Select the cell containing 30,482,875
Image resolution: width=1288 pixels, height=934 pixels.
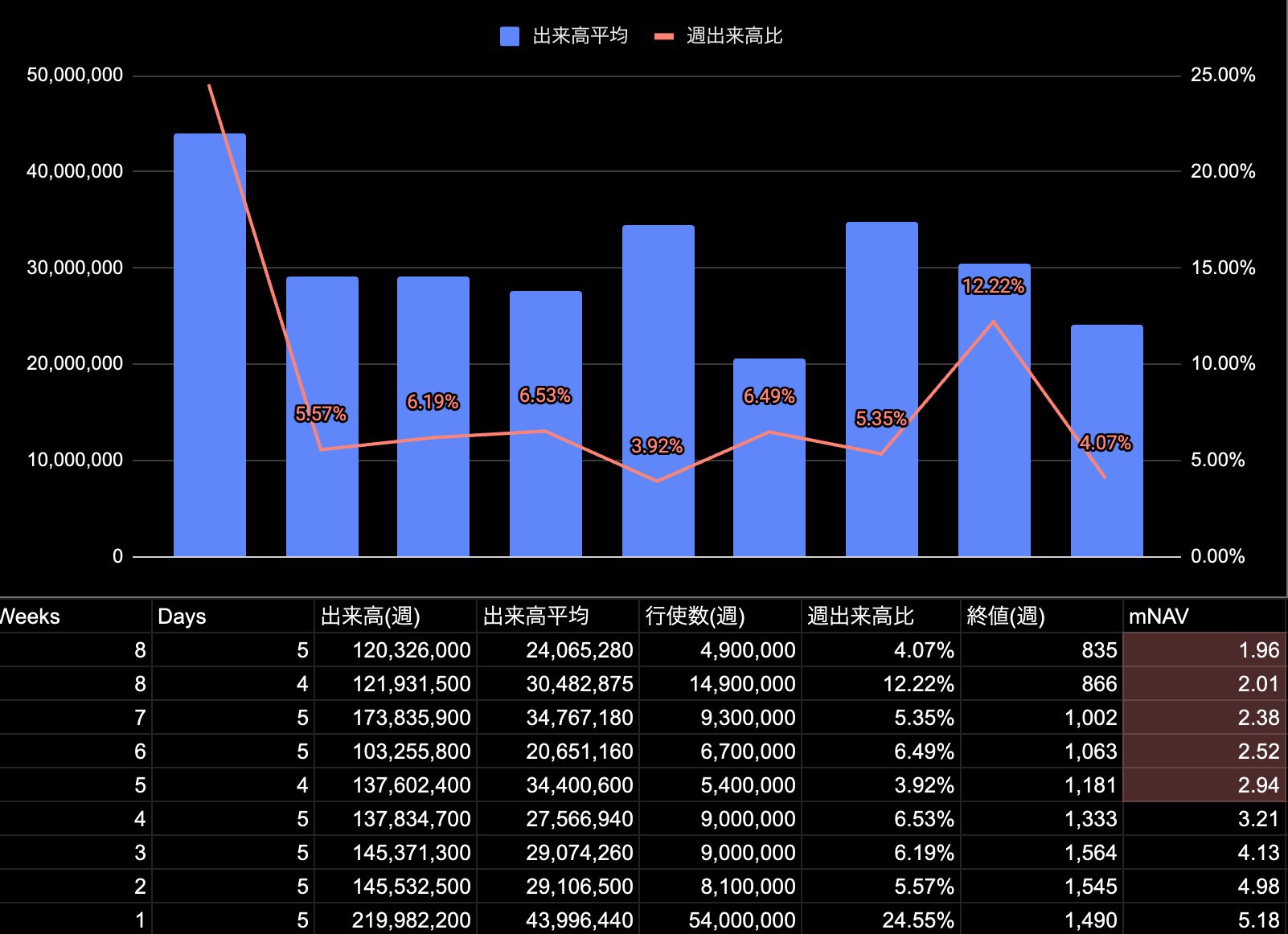pyautogui.click(x=558, y=684)
